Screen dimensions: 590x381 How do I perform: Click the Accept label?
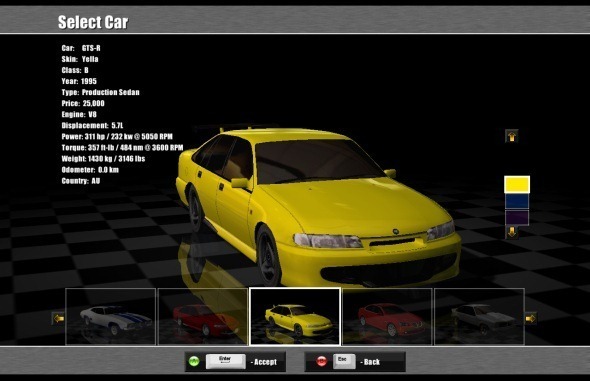pos(265,362)
